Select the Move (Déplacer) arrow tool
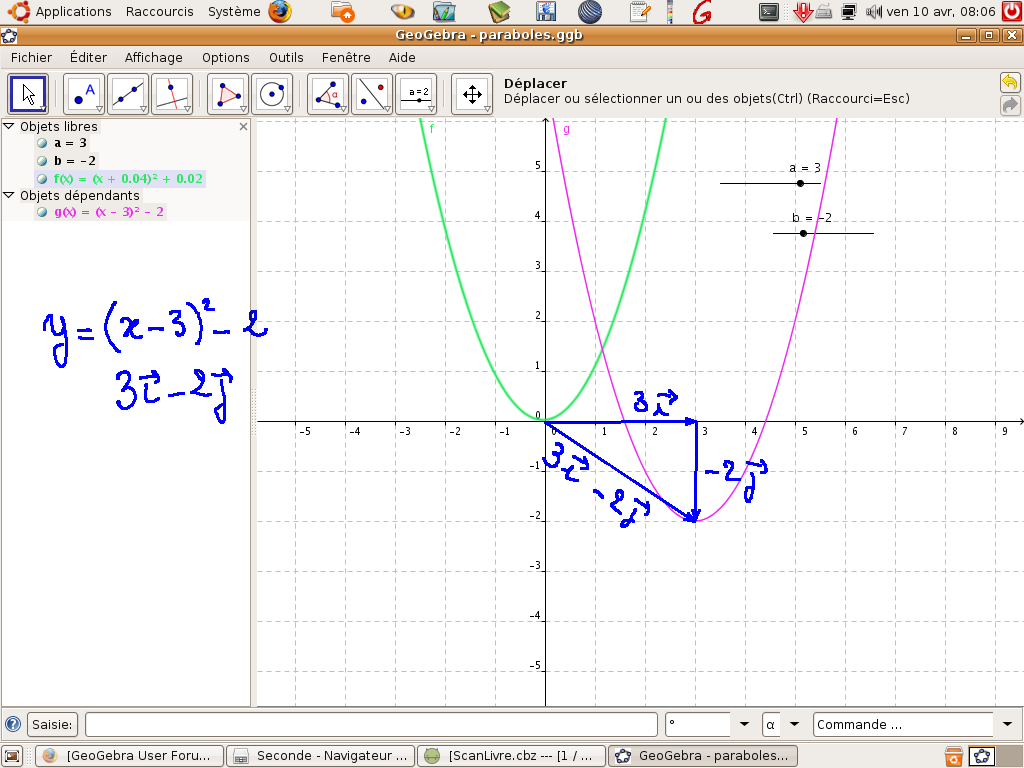This screenshot has height=768, width=1024. (28, 95)
